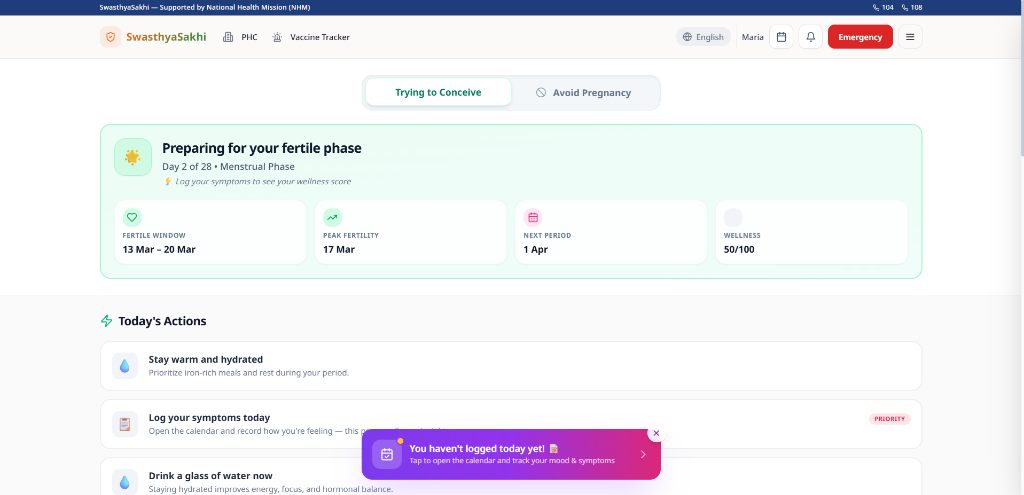Open the PHC building icon link
Viewport: 1024px width, 495px height.
228,37
